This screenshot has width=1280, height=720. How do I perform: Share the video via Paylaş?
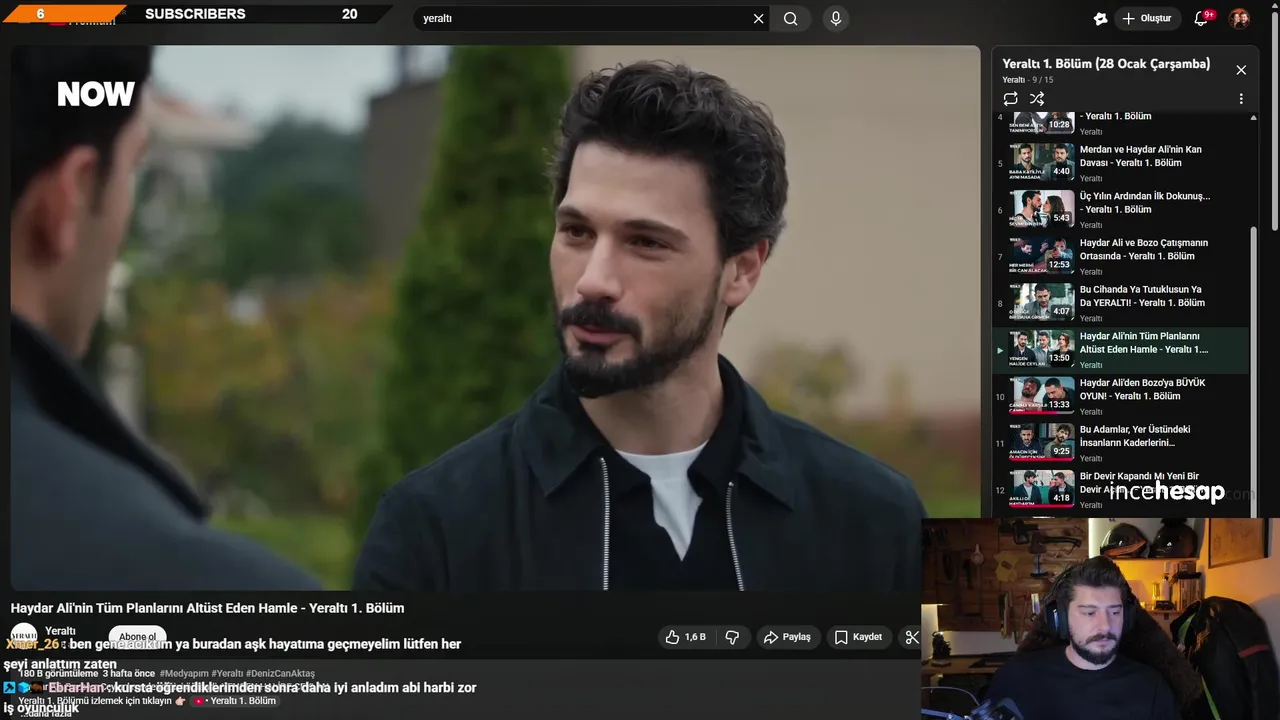(x=787, y=637)
